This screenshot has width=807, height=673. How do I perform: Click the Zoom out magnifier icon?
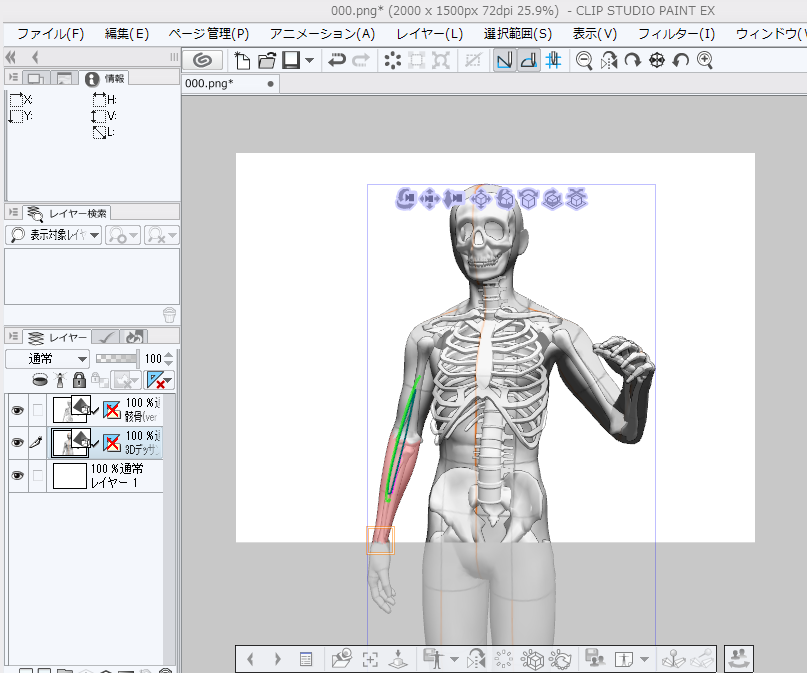[584, 60]
